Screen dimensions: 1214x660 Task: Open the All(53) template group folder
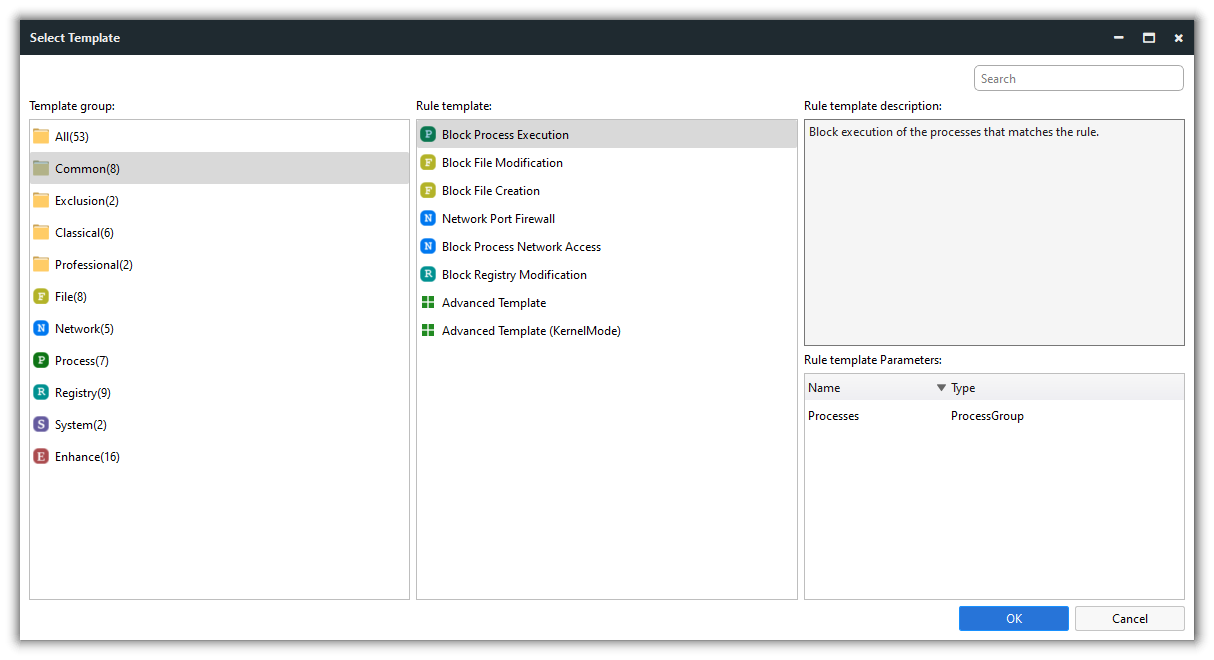[71, 137]
